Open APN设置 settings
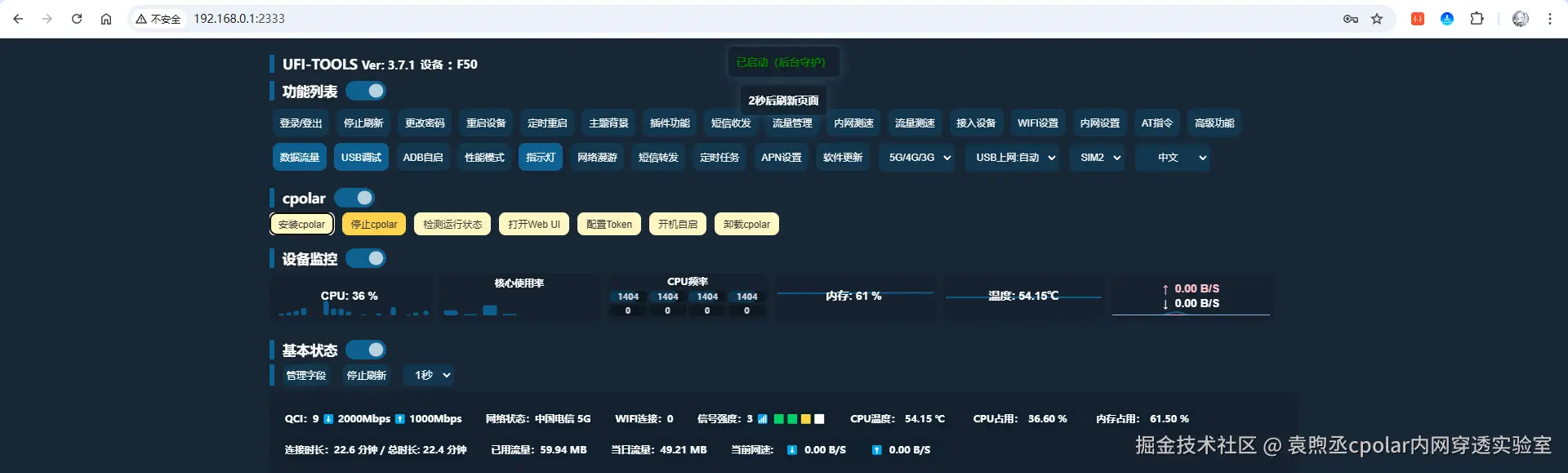The image size is (1568, 473). coord(782,157)
